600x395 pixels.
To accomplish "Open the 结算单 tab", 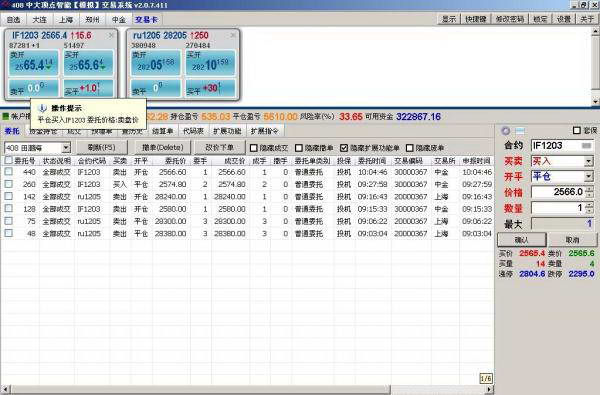I will coord(163,131).
